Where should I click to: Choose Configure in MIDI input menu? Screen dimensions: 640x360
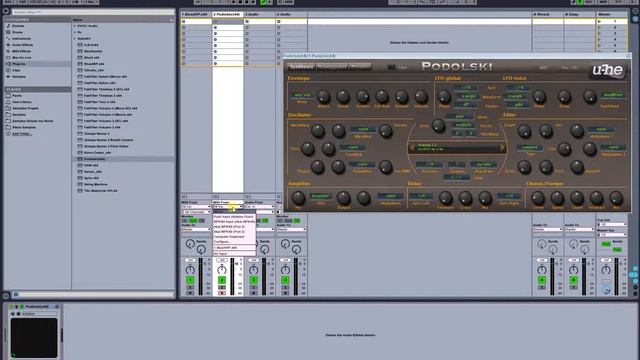[222, 242]
